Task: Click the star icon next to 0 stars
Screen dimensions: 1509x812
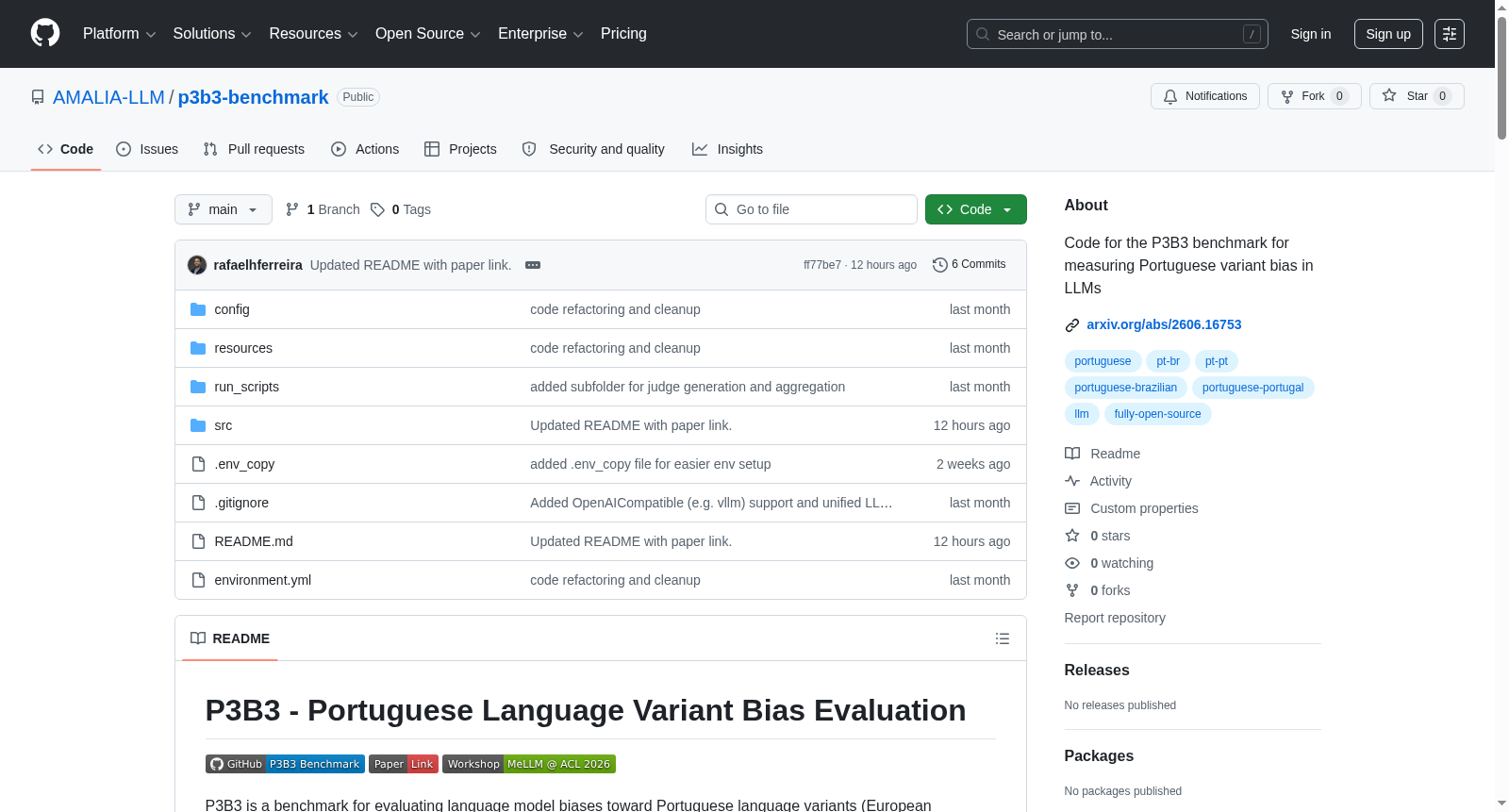Action: click(x=1072, y=536)
